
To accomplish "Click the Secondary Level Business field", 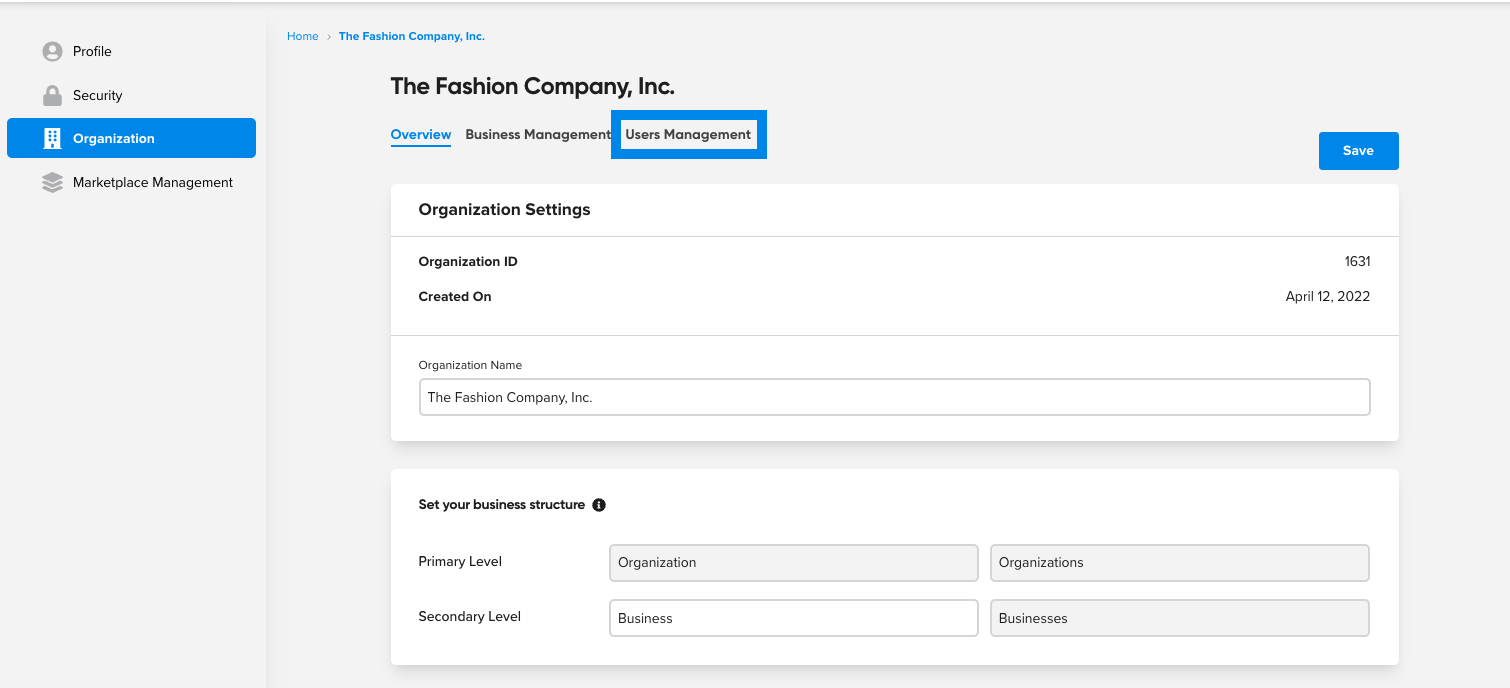I will click(x=793, y=618).
